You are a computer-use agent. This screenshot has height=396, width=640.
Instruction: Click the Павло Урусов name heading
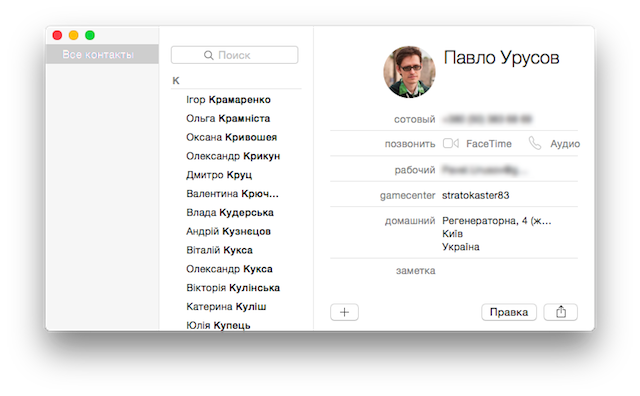tap(501, 58)
